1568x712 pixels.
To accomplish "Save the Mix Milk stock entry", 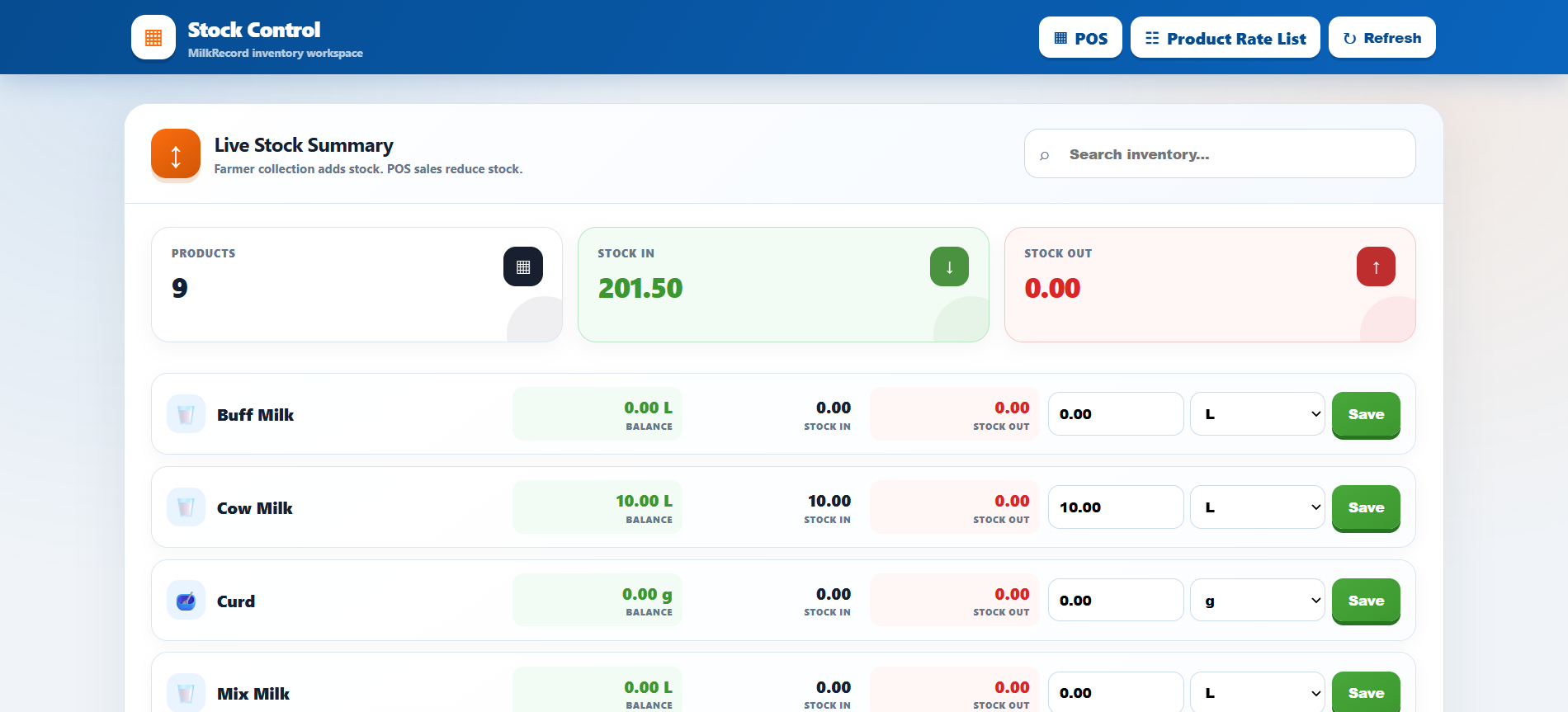I will click(x=1366, y=692).
